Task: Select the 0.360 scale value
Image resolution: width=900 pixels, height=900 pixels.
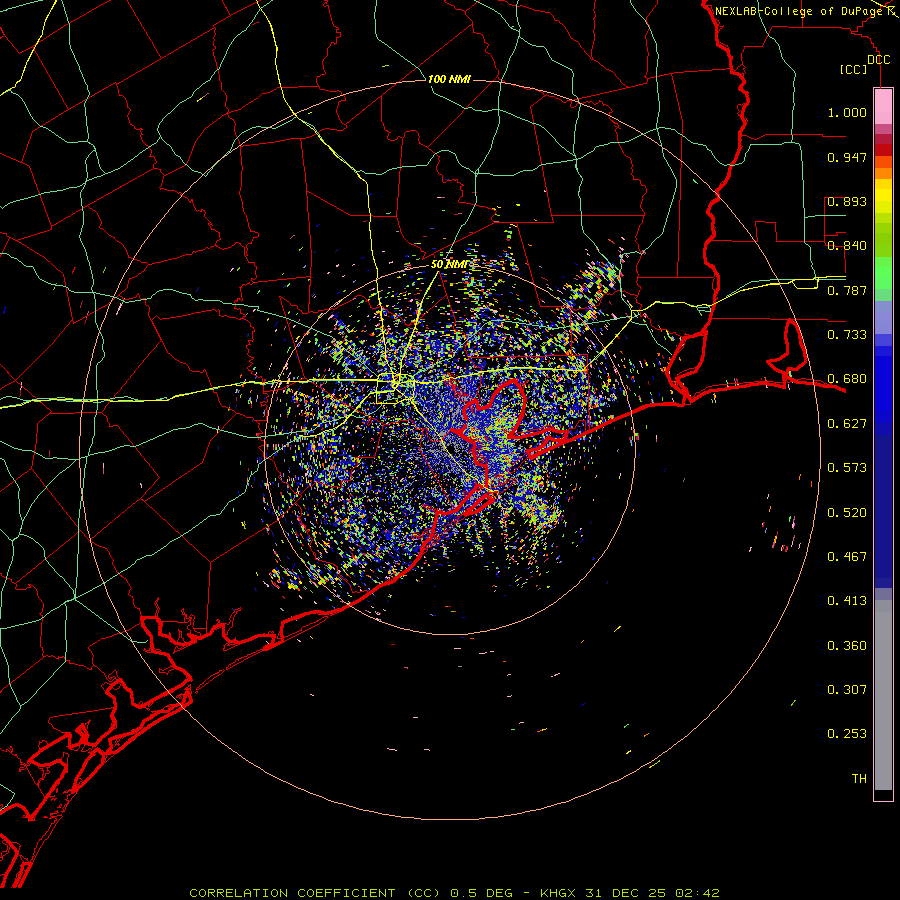Action: click(847, 646)
